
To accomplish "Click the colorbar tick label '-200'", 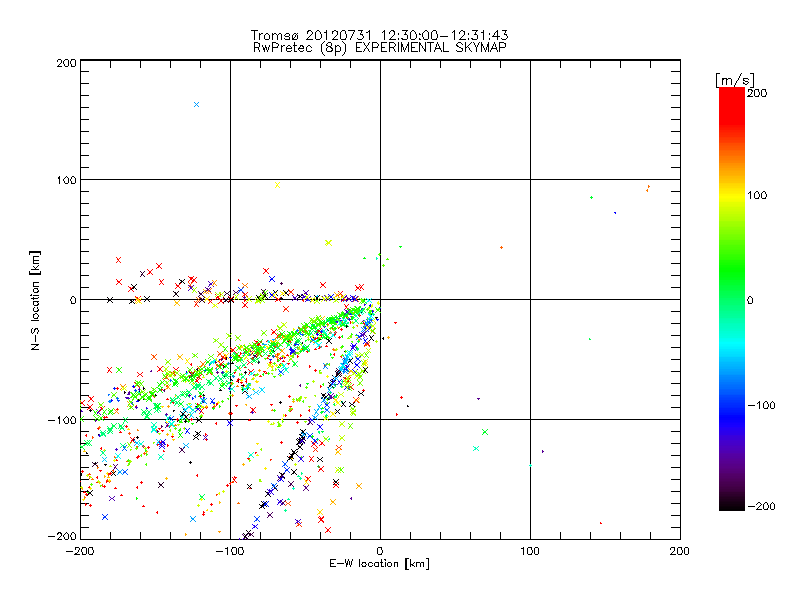I will coord(761,507).
